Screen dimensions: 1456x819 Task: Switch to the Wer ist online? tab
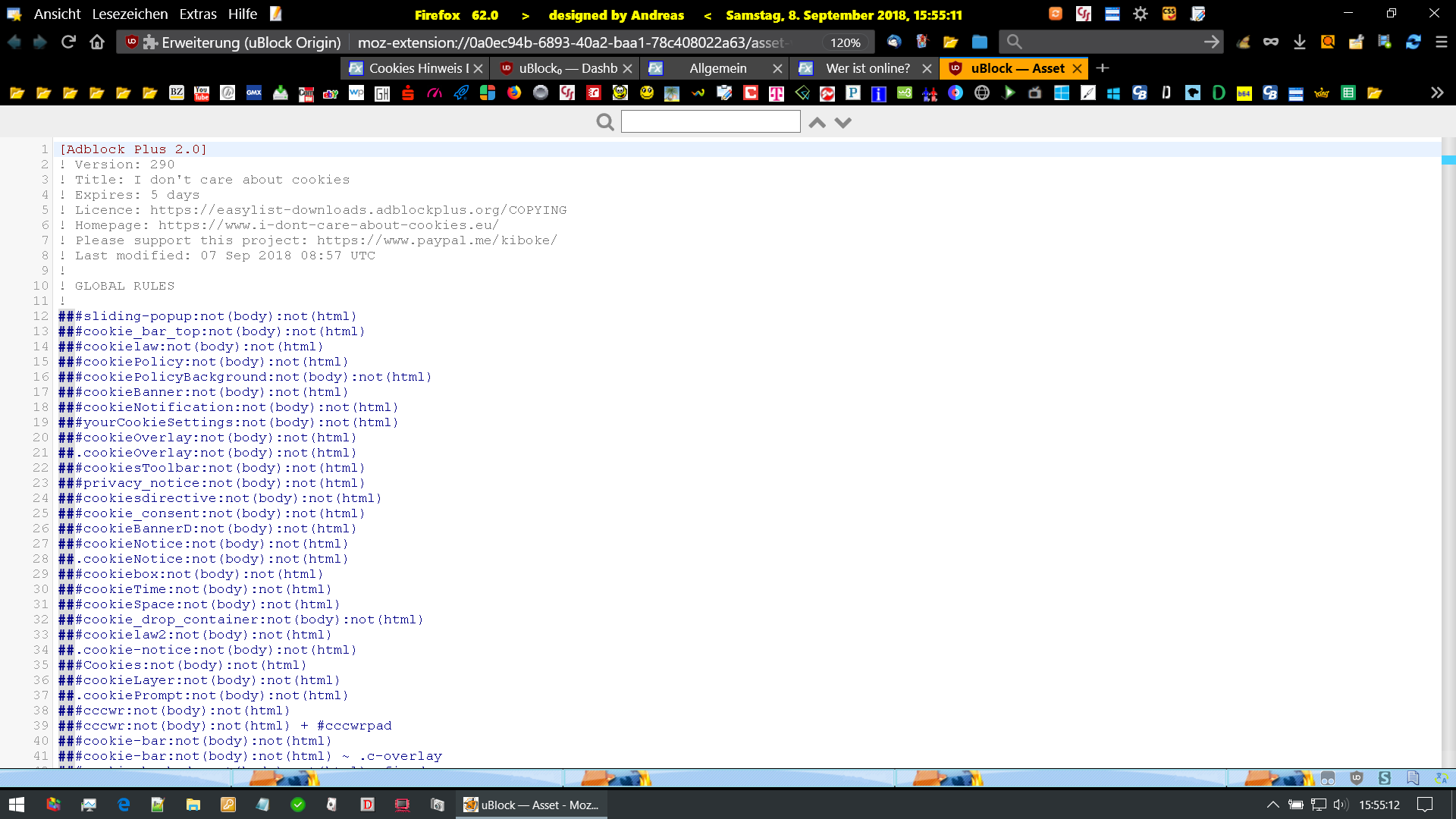[x=867, y=68]
